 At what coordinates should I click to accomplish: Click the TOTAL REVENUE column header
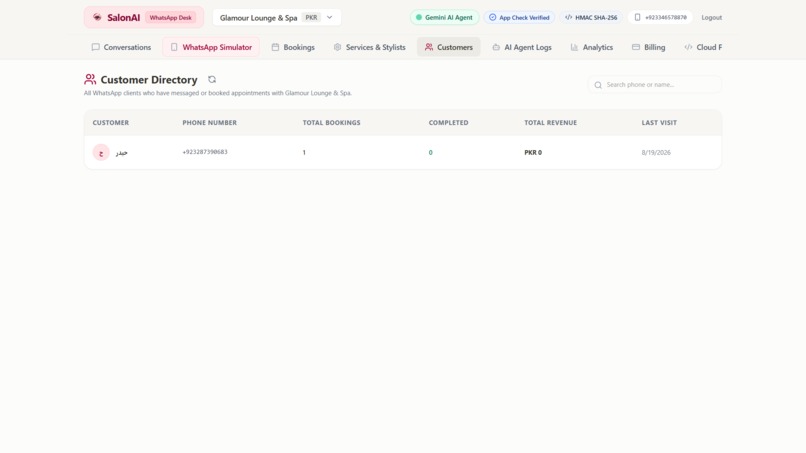pyautogui.click(x=551, y=122)
